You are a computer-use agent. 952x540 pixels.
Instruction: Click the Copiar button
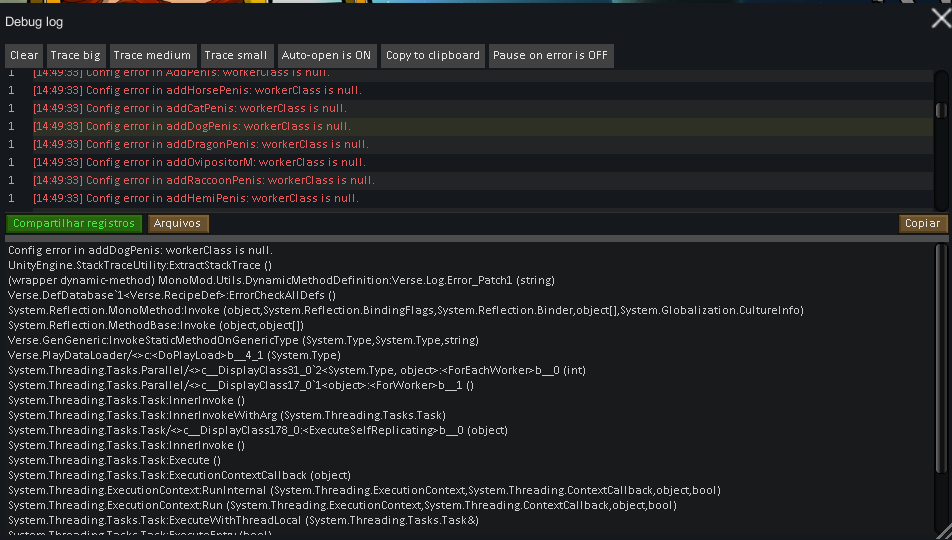(923, 224)
